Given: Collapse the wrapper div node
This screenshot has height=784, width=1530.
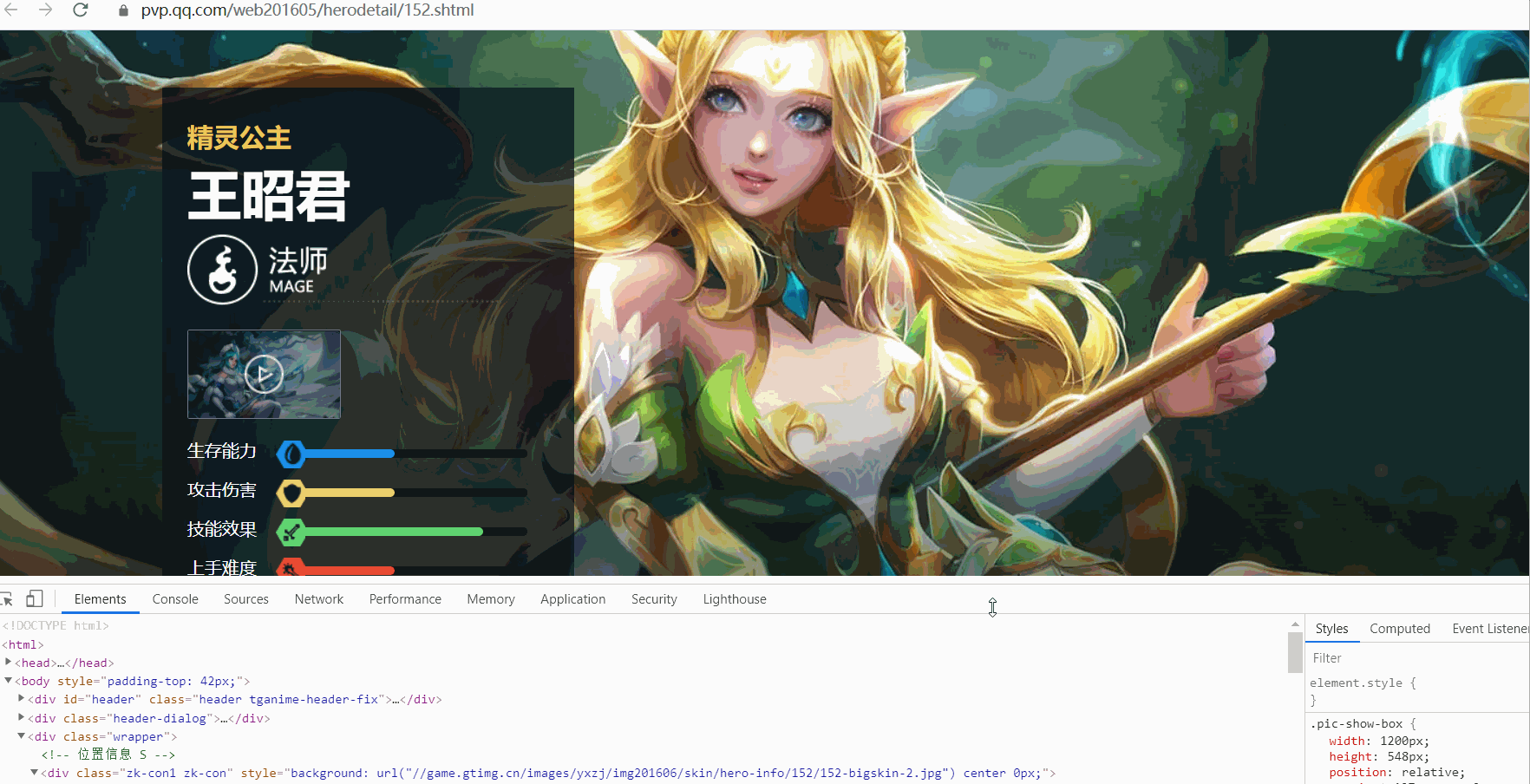Looking at the screenshot, I should (22, 735).
